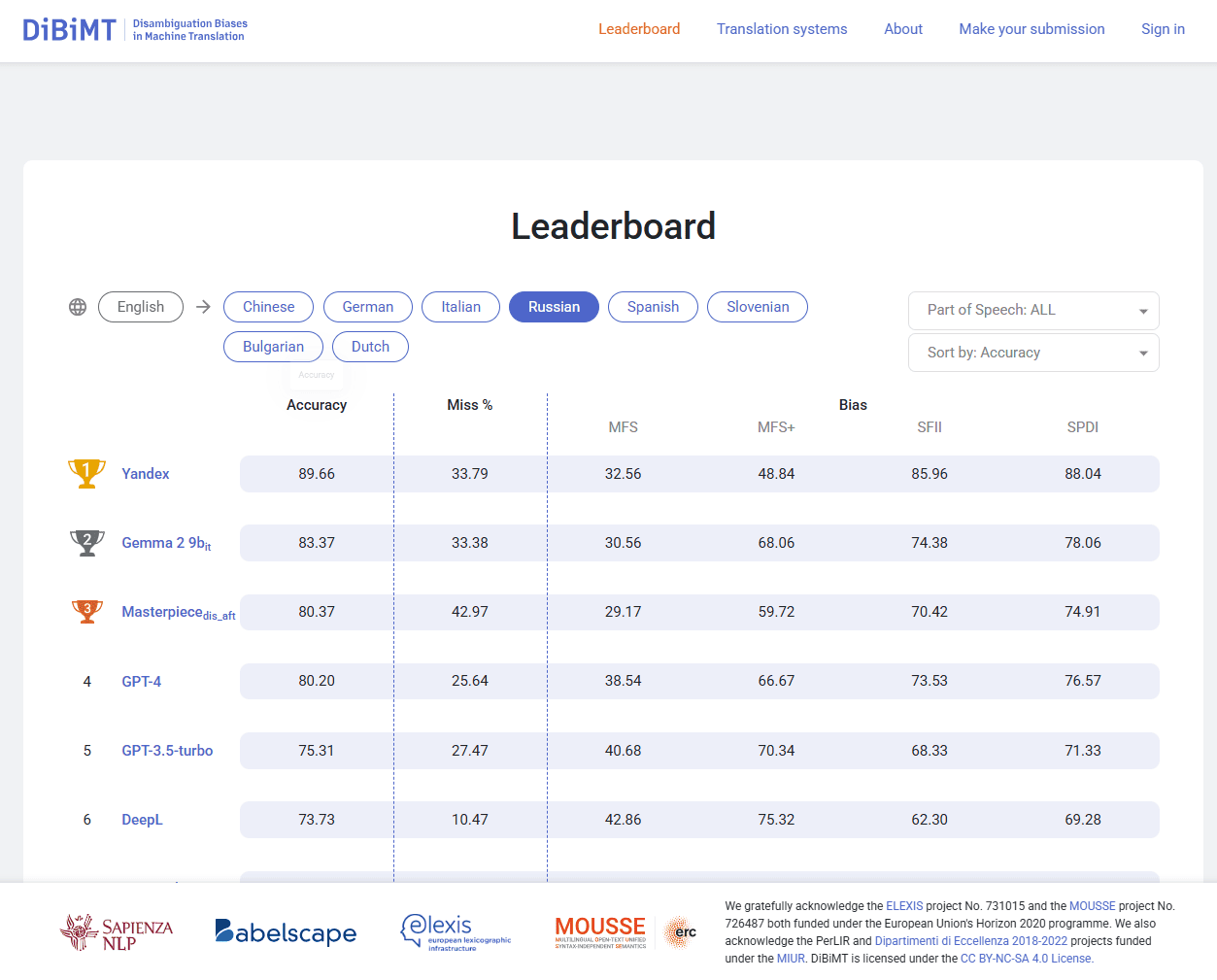Click DeepL Miss % value 10.47
This screenshot has width=1217, height=980.
(x=470, y=820)
